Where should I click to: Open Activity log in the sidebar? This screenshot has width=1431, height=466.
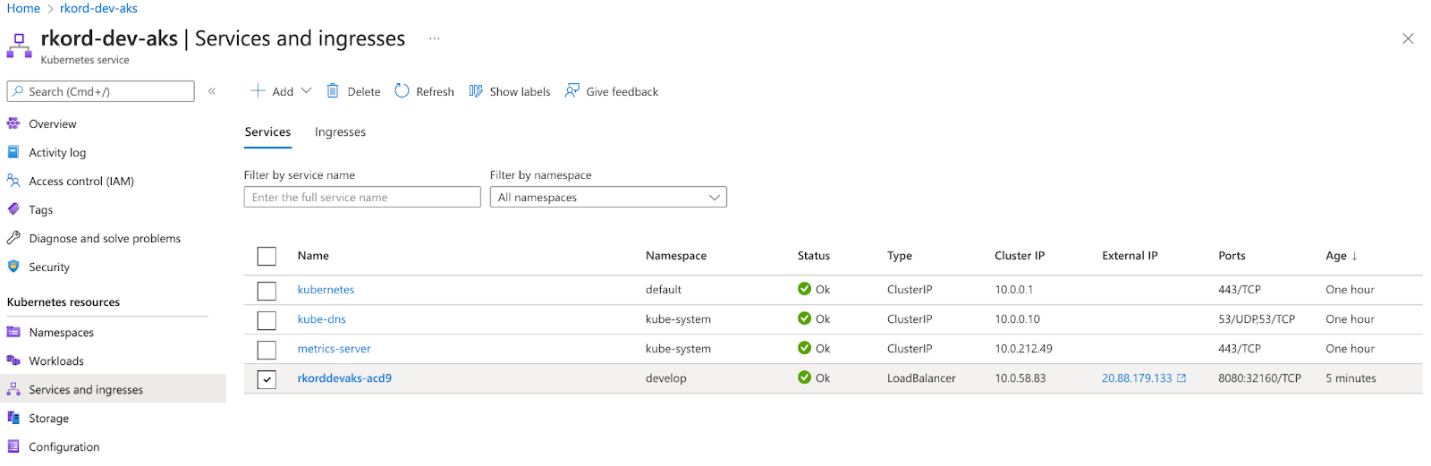(57, 153)
